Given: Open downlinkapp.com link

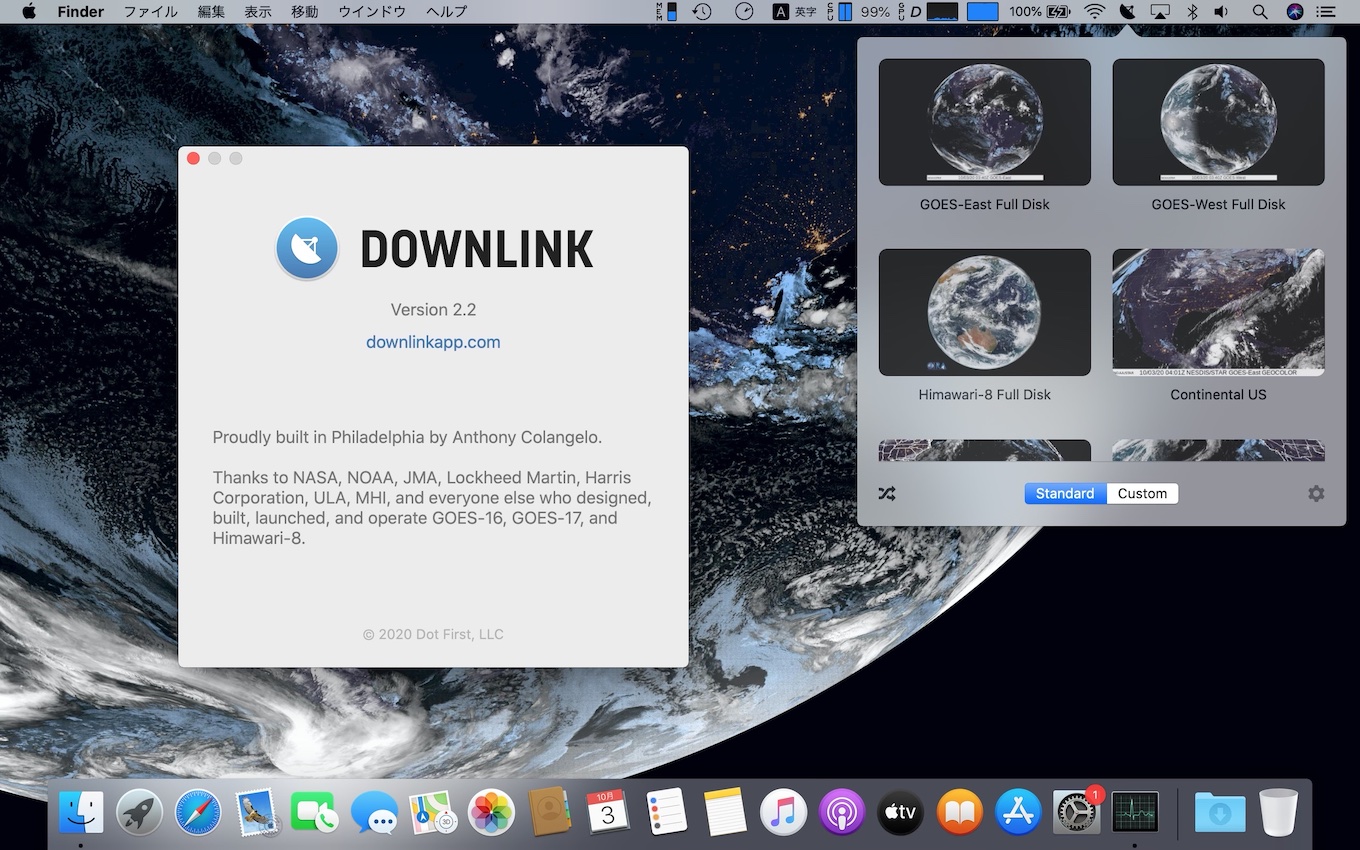Looking at the screenshot, I should [x=433, y=342].
